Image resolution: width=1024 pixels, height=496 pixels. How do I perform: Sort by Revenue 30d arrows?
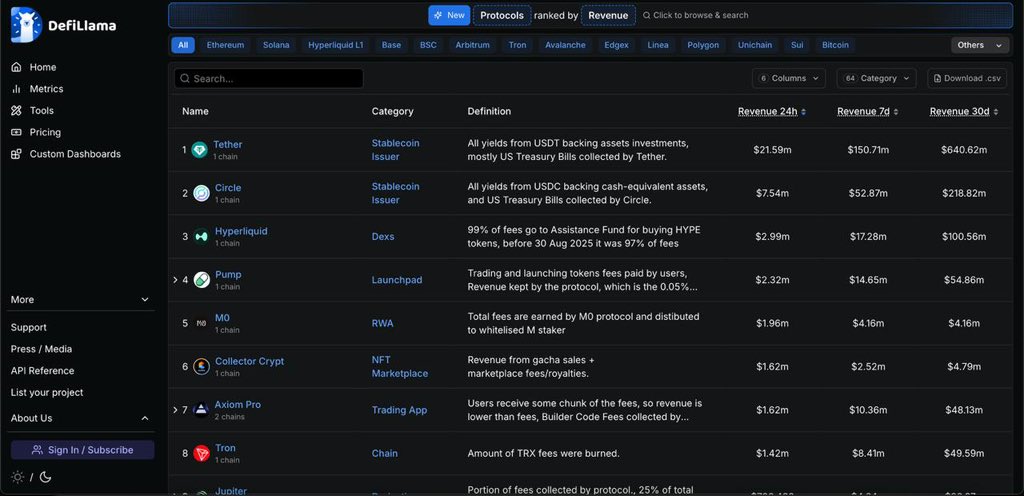pyautogui.click(x=996, y=112)
